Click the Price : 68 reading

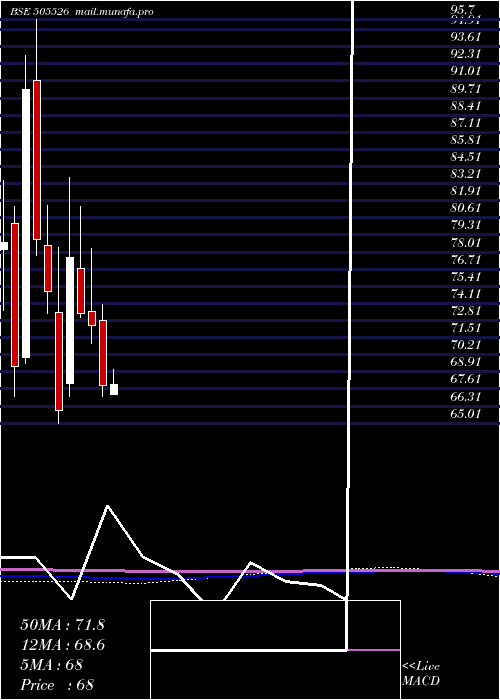pos(57,684)
